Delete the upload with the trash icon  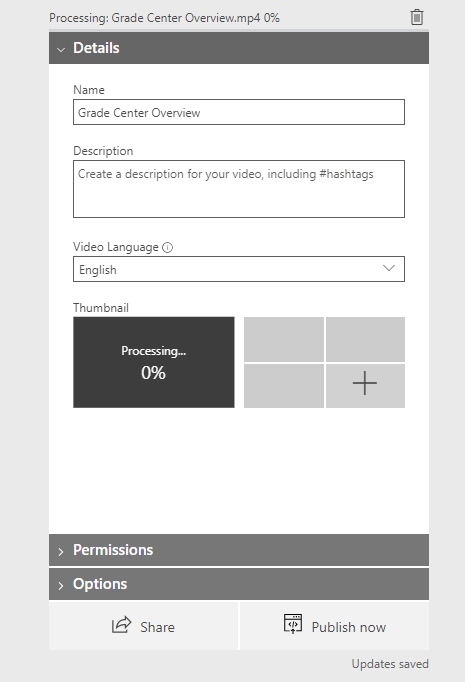click(416, 17)
